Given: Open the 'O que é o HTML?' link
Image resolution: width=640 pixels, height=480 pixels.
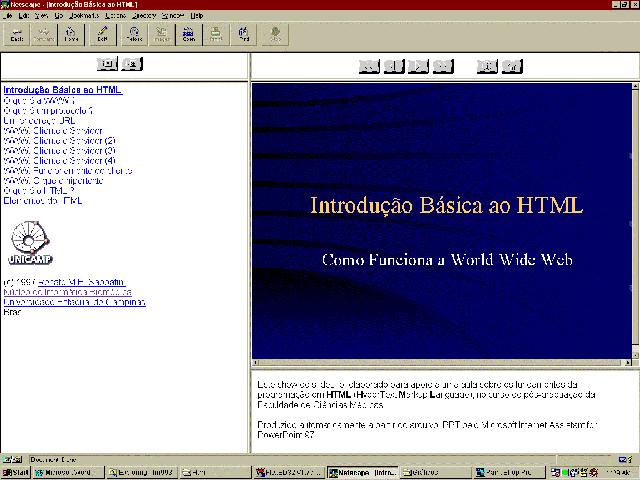Looking at the screenshot, I should coord(39,191).
